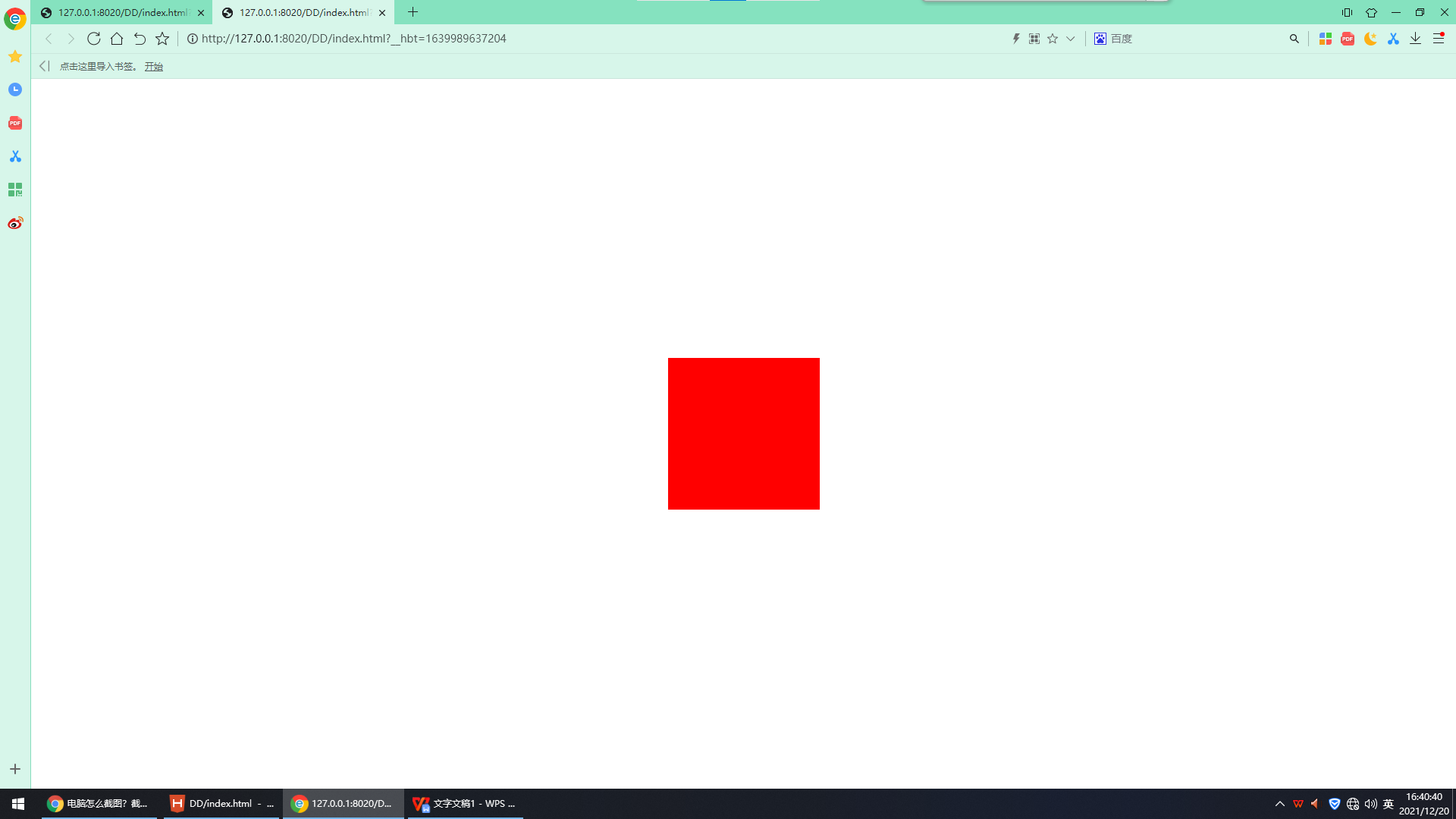This screenshot has height=819, width=1456.
Task: Click the search magnifier icon
Action: pos(1294,39)
